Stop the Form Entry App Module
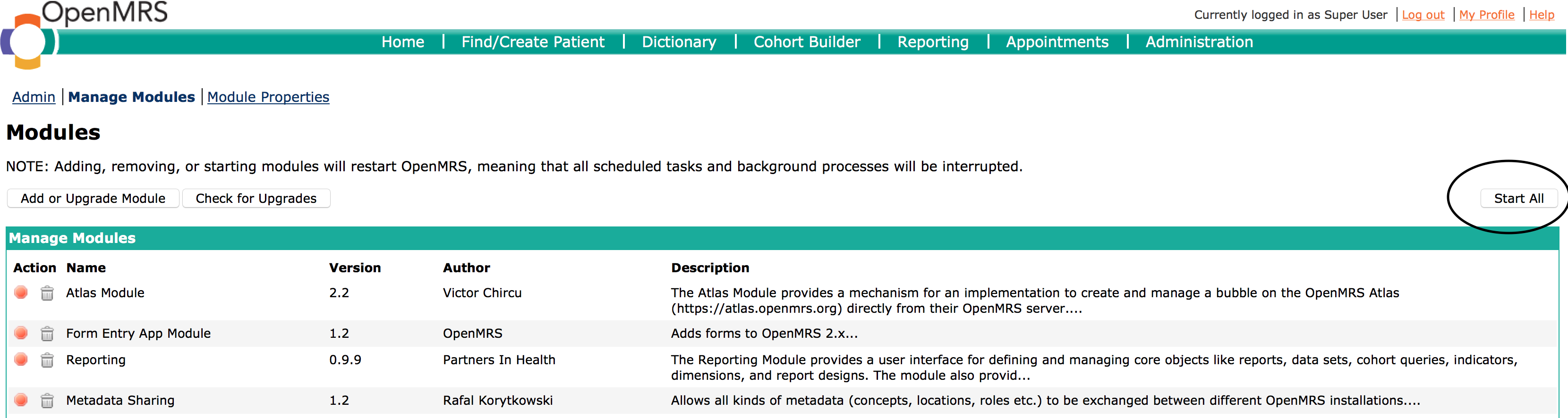1568x418 pixels. [x=21, y=333]
